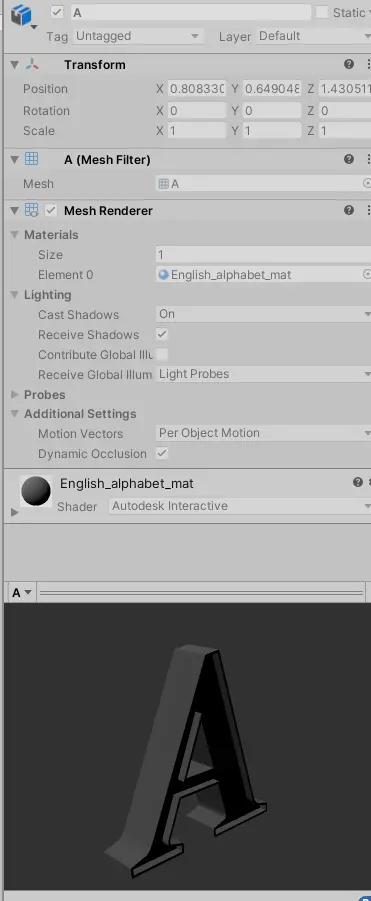Click Element 0 material picker circle
This screenshot has height=901, width=371.
point(368,275)
